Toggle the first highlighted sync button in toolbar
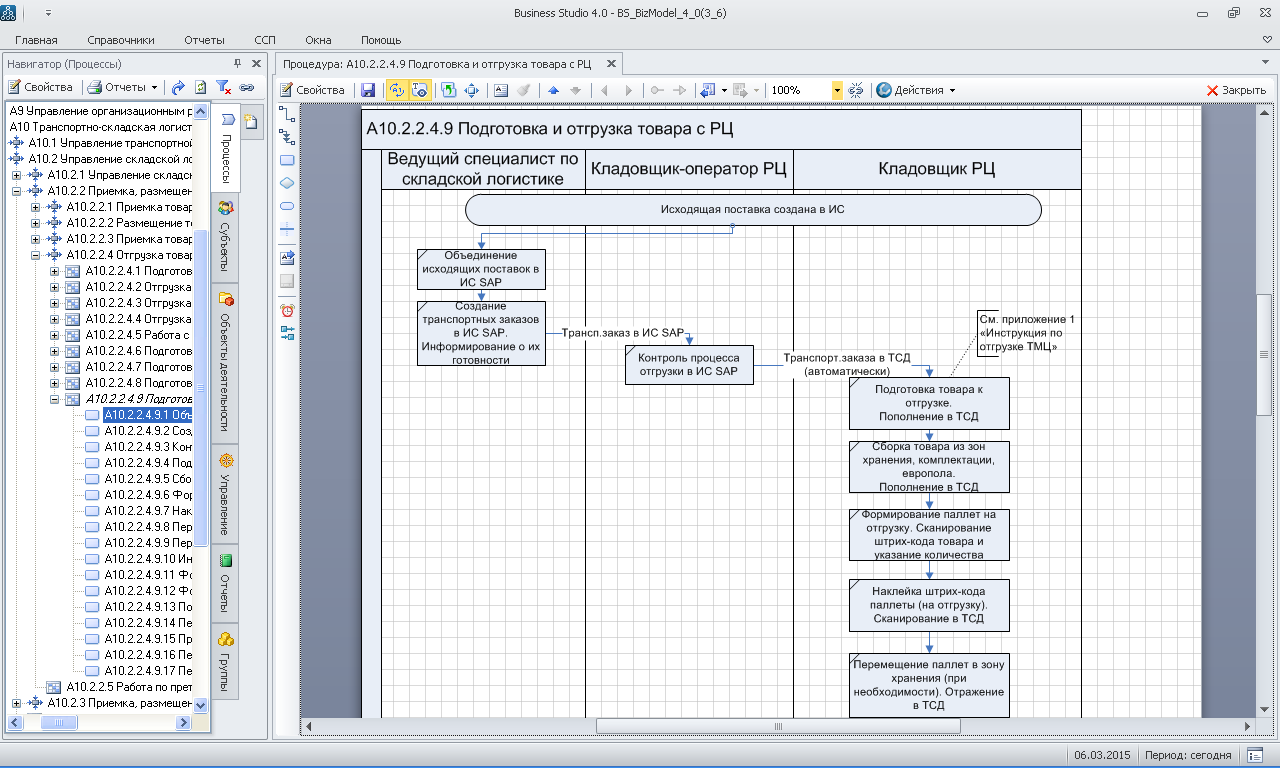Image resolution: width=1280 pixels, height=768 pixels. 396,90
